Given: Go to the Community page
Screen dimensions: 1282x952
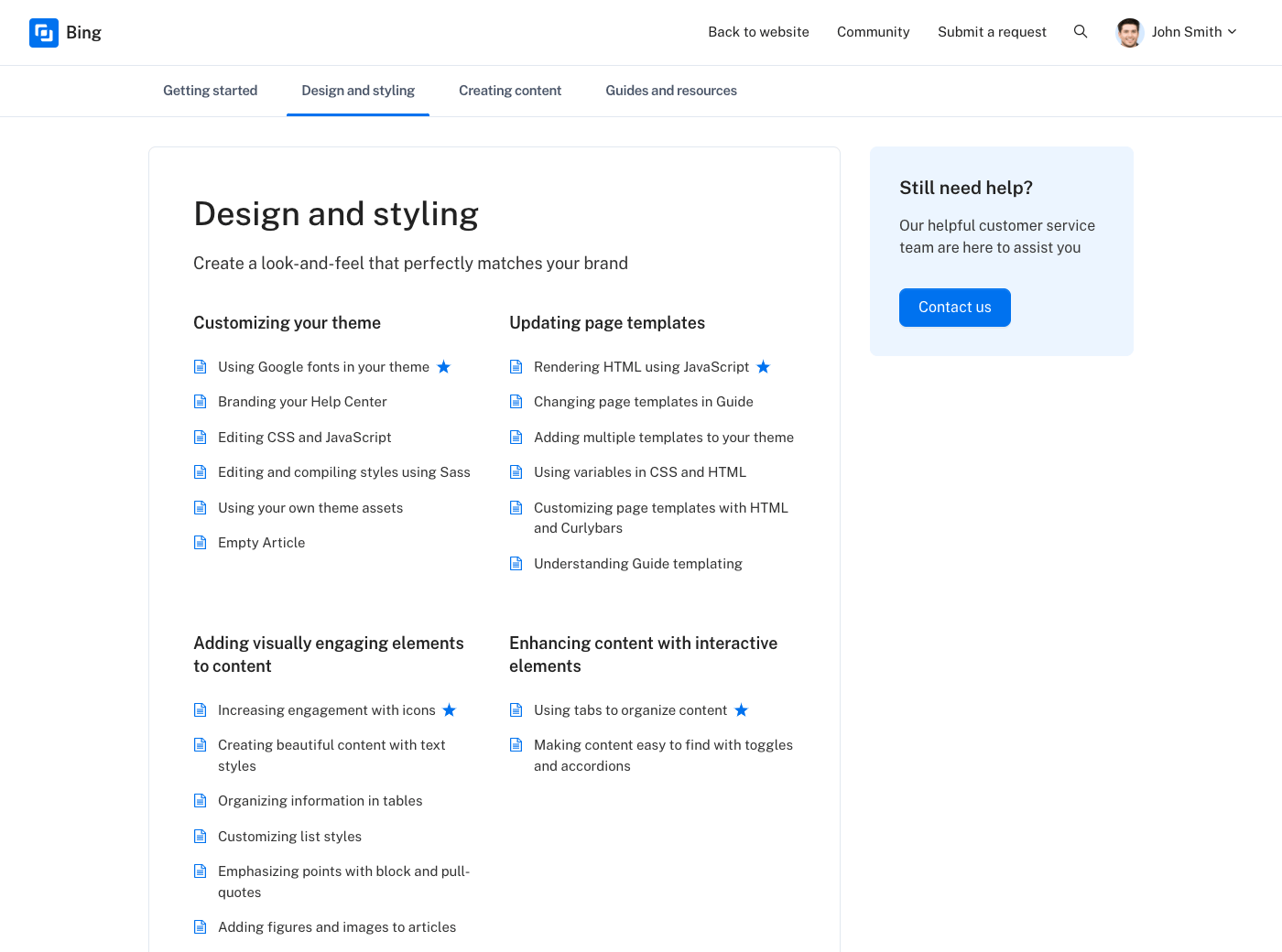Looking at the screenshot, I should pyautogui.click(x=873, y=32).
